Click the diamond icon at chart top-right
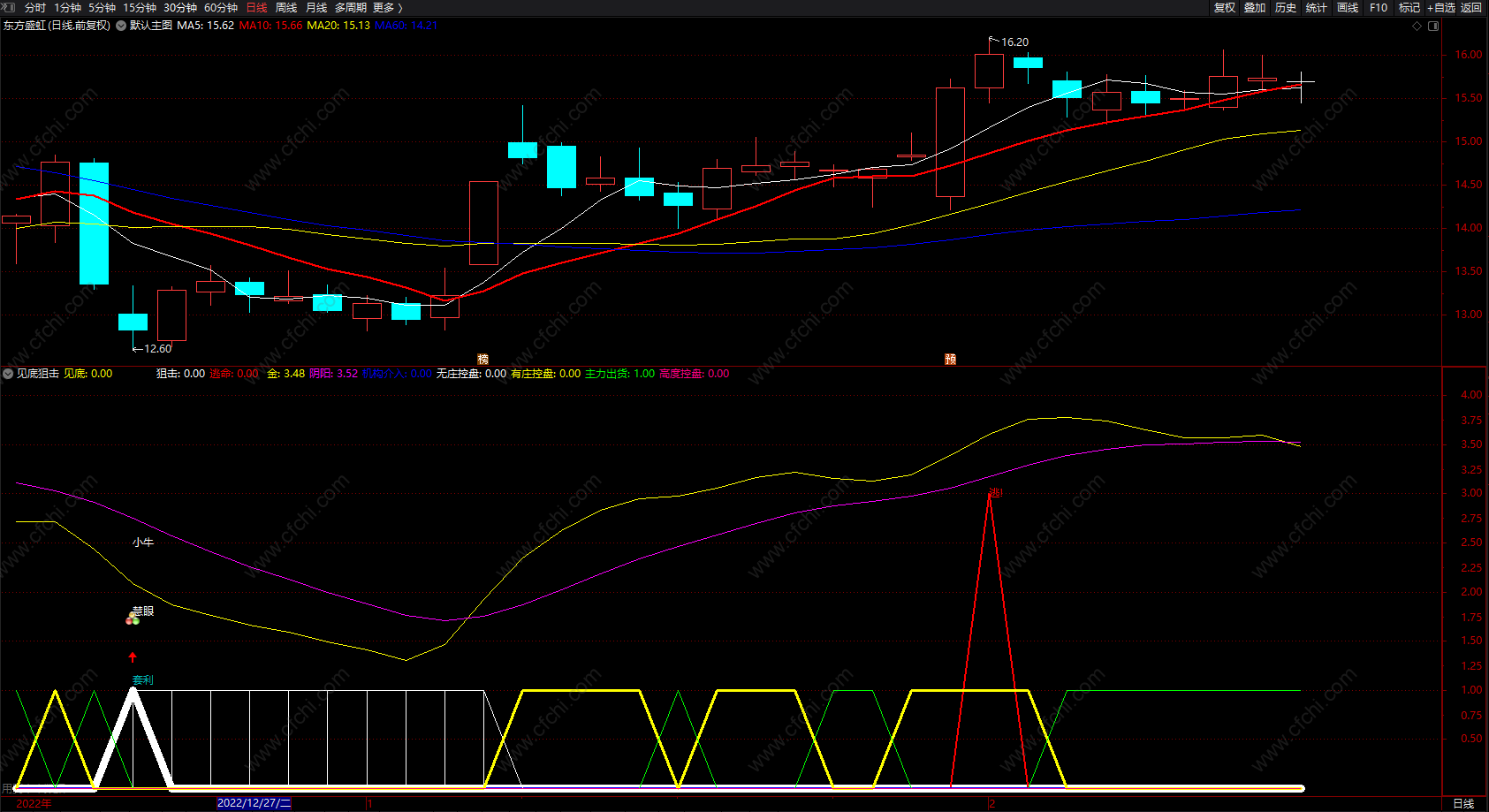 click(x=1417, y=26)
